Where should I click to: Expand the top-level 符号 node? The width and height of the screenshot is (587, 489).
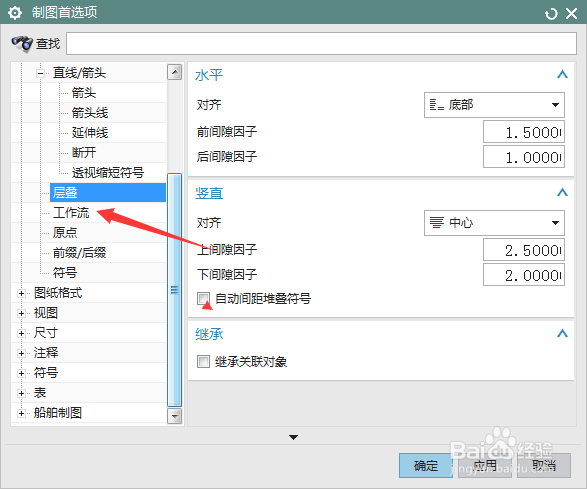coord(21,373)
